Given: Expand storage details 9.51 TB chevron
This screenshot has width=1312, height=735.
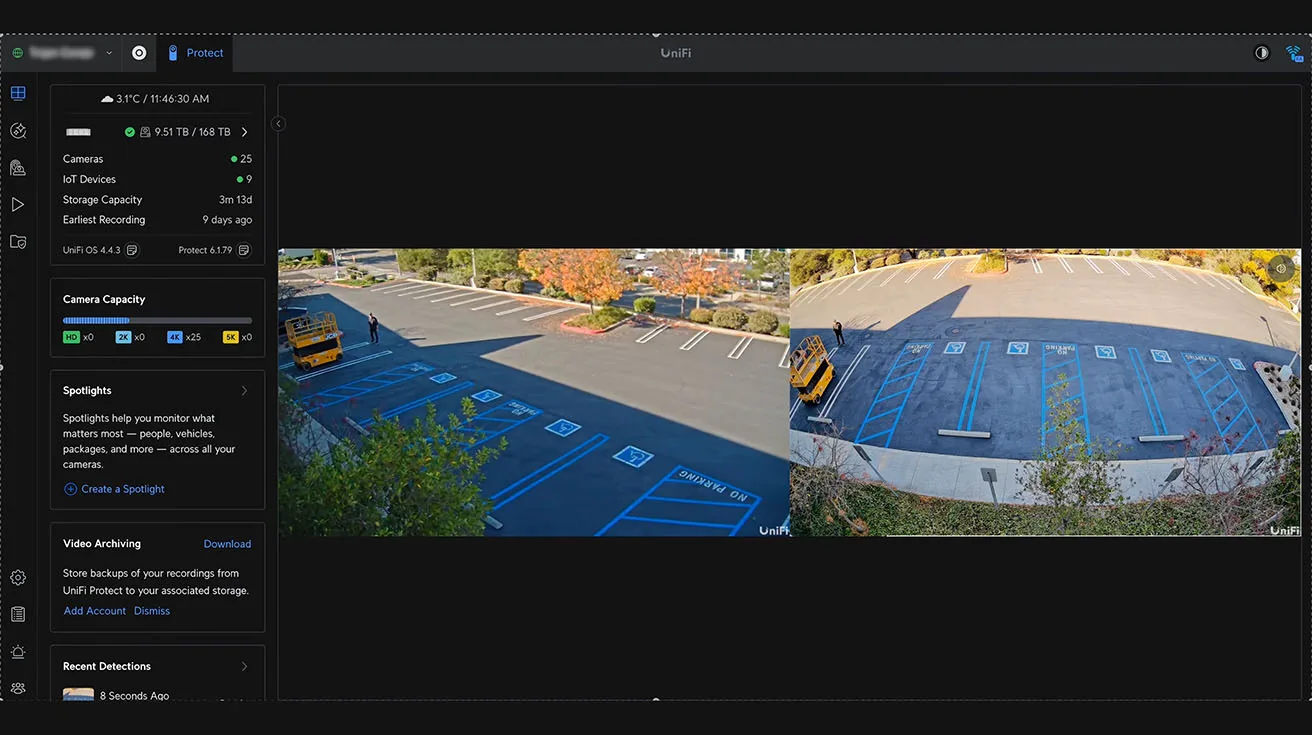Looking at the screenshot, I should tap(245, 132).
